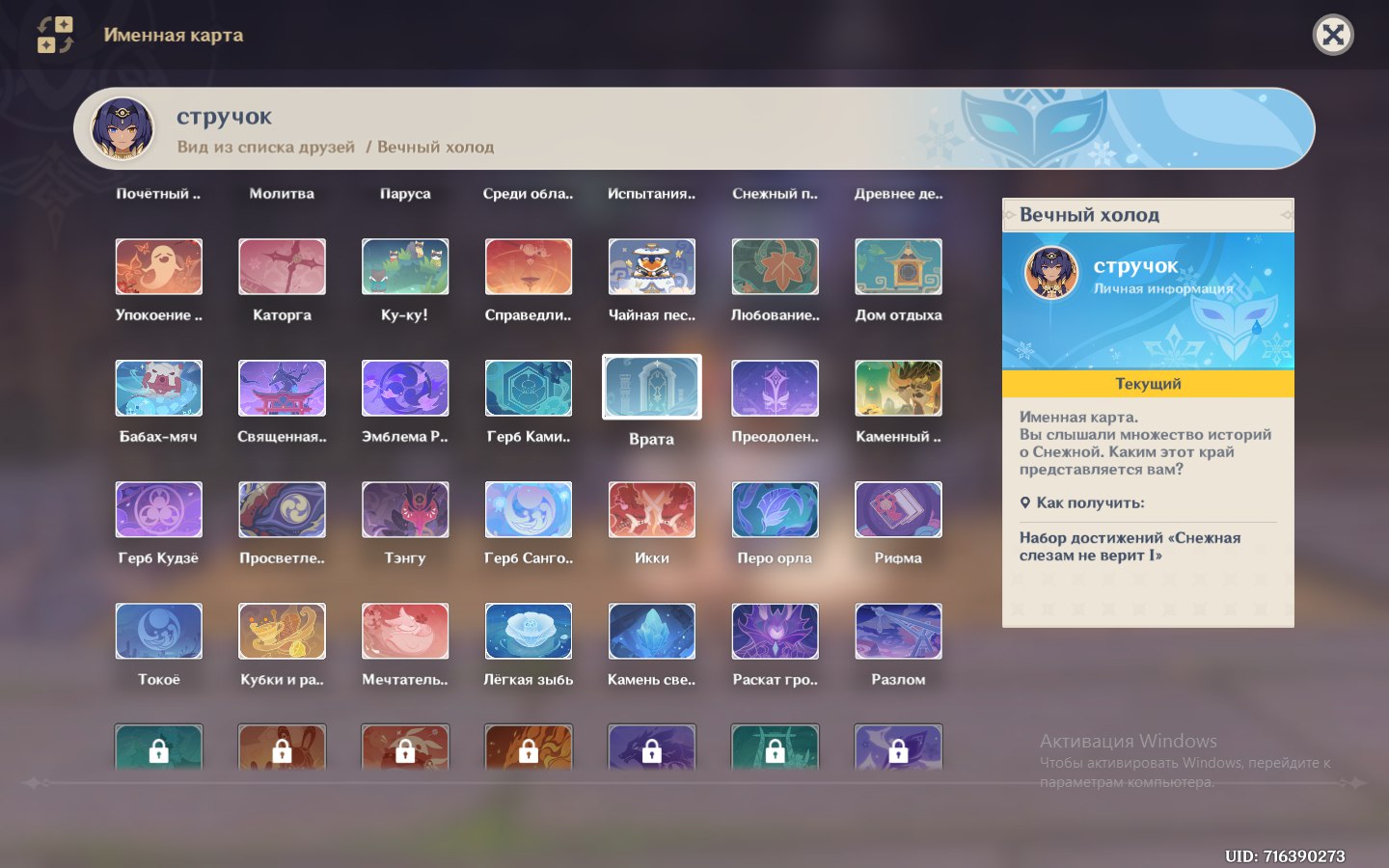Click the Вид из списка друзей text
The width and height of the screenshot is (1389, 868).
tap(266, 147)
